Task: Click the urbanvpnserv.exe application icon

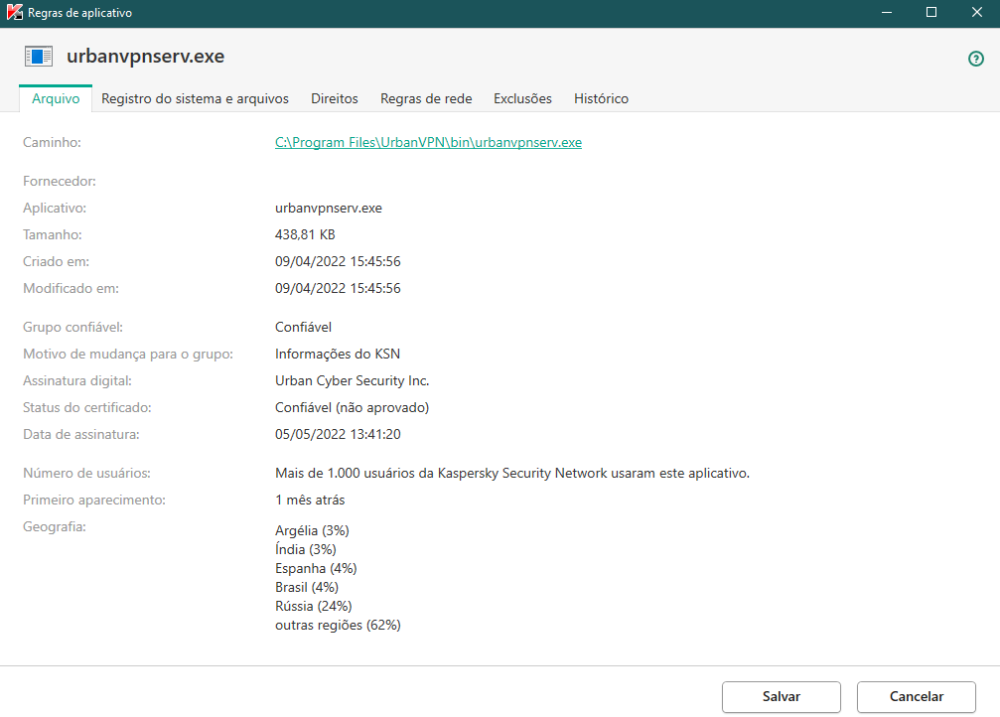Action: 38,56
